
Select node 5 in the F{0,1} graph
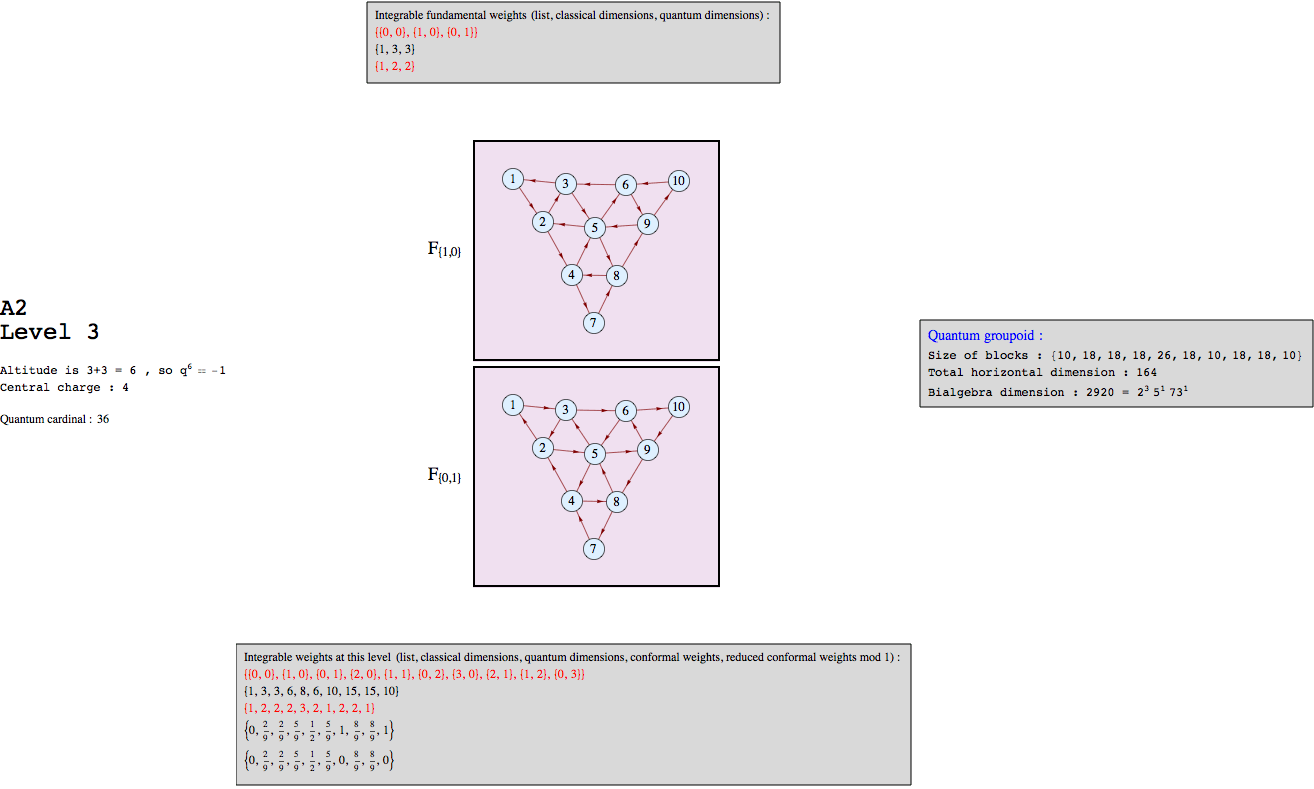click(595, 454)
